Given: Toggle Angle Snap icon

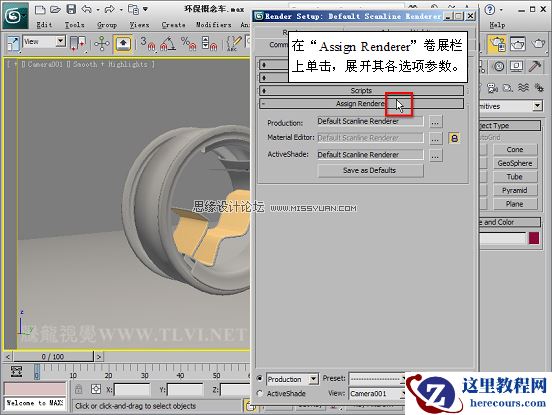Looking at the screenshot, I should tap(168, 44).
